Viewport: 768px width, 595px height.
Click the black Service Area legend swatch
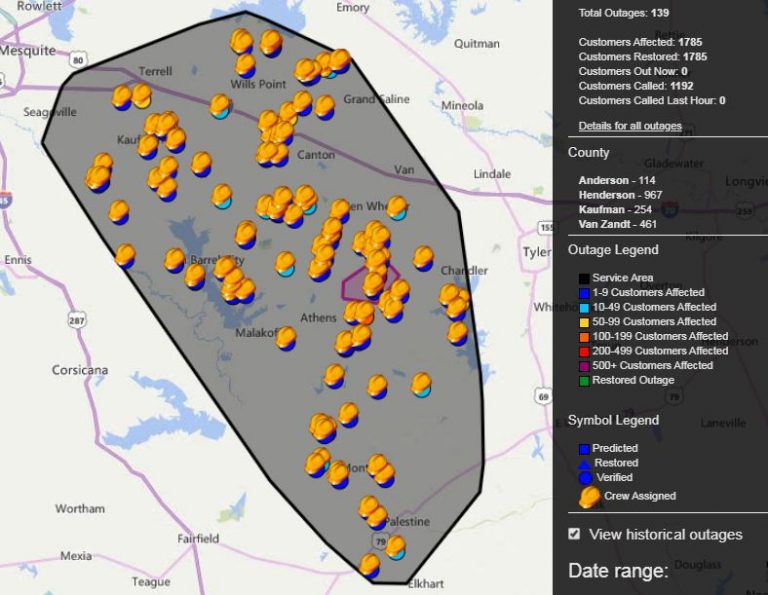click(585, 278)
